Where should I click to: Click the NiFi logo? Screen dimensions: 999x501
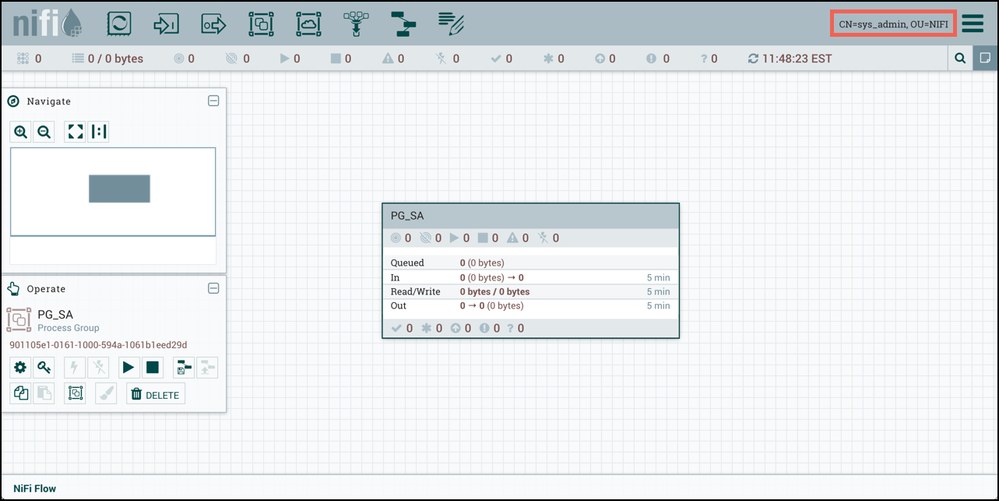[48, 23]
